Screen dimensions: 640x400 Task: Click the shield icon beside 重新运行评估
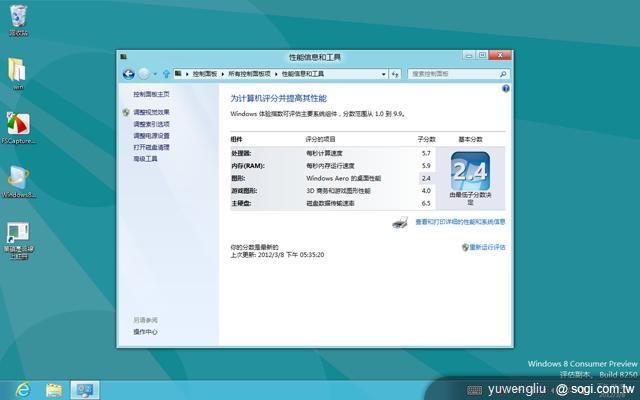[465, 247]
